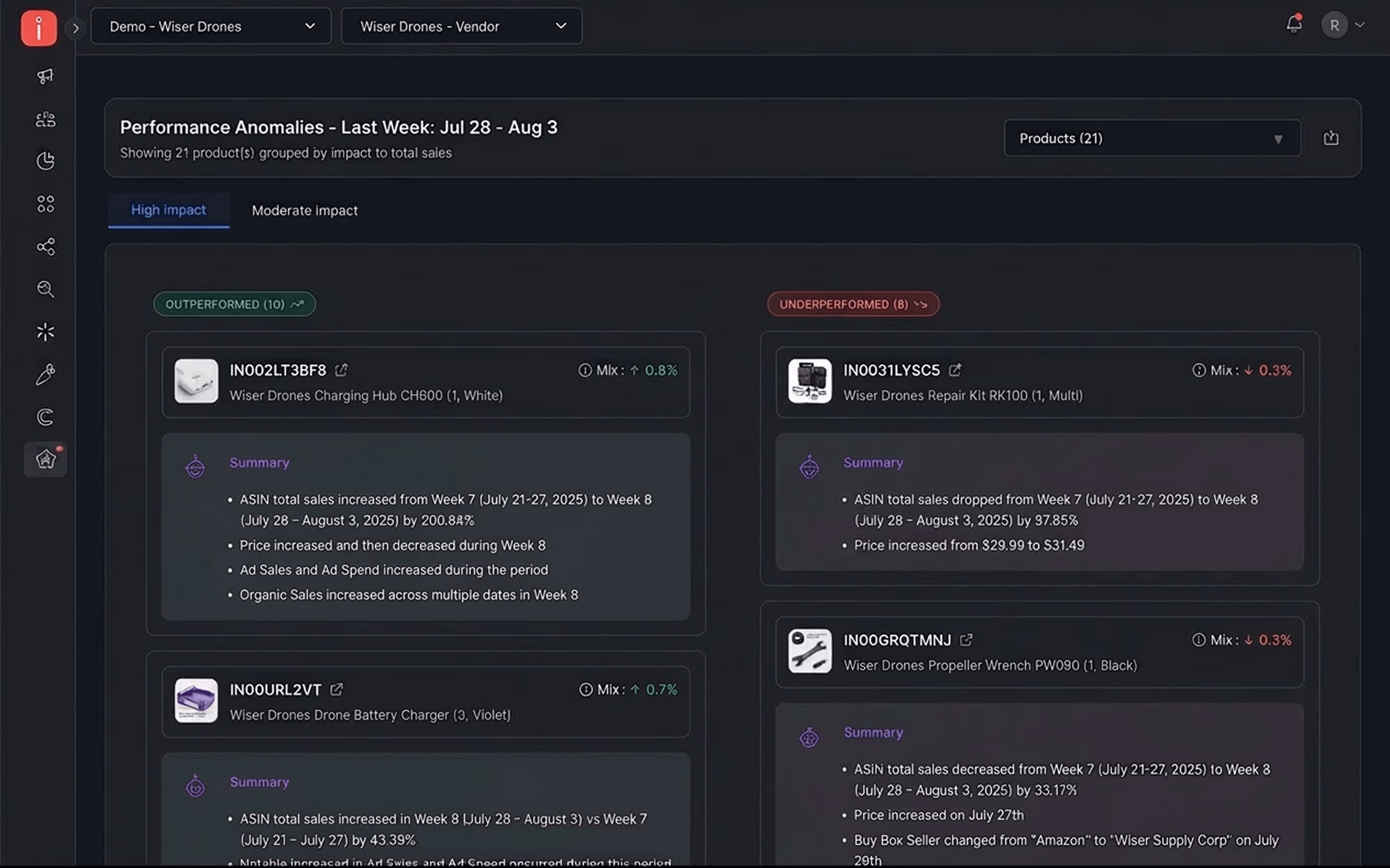Click the IN00URL2VT product ID

click(276, 689)
